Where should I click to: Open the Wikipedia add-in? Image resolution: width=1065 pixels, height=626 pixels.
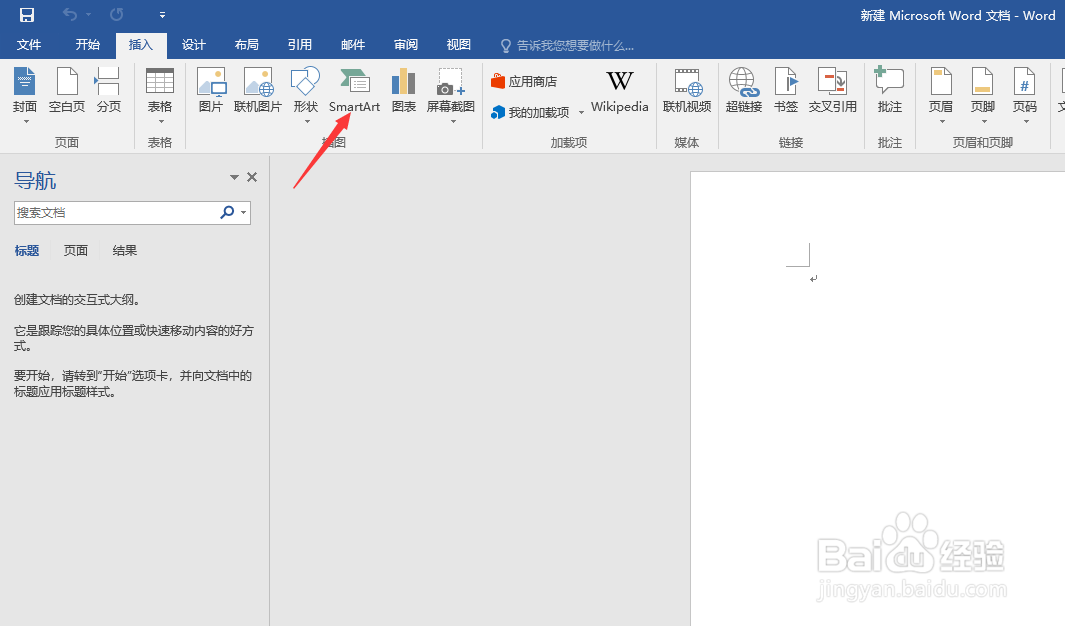(x=619, y=90)
